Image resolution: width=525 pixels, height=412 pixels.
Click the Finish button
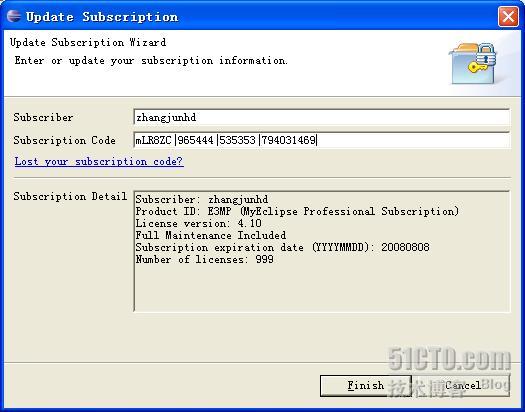click(366, 386)
